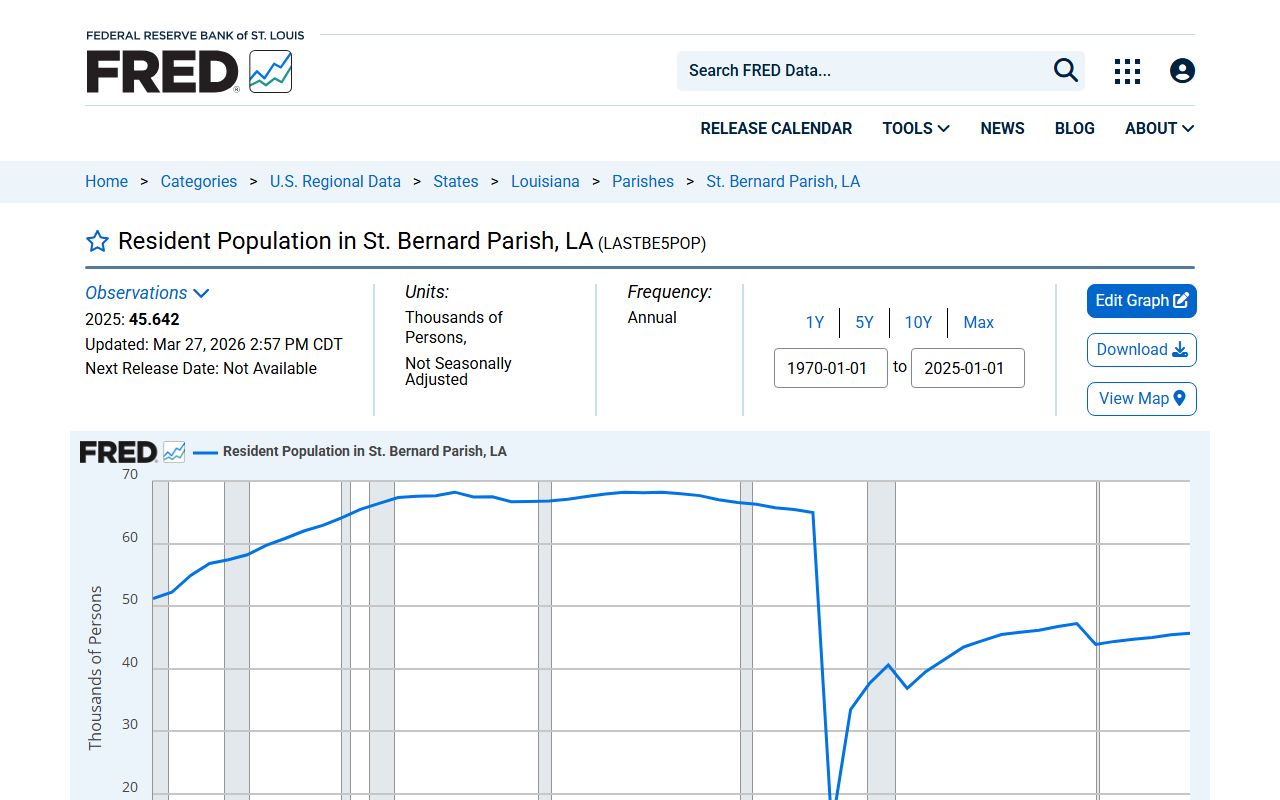Viewport: 1280px width, 800px height.
Task: Open the Categories breadcrumb
Action: [199, 182]
